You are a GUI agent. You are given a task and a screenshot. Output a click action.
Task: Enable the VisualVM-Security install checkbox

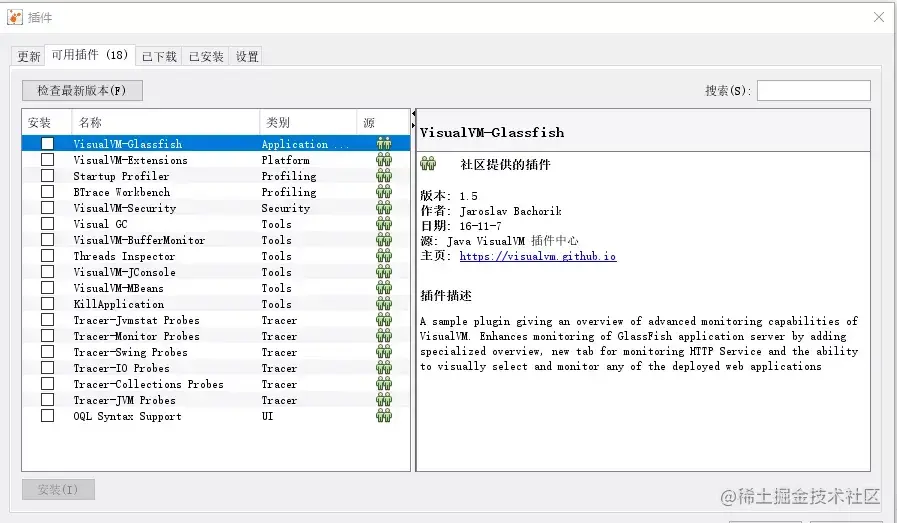[x=47, y=208]
